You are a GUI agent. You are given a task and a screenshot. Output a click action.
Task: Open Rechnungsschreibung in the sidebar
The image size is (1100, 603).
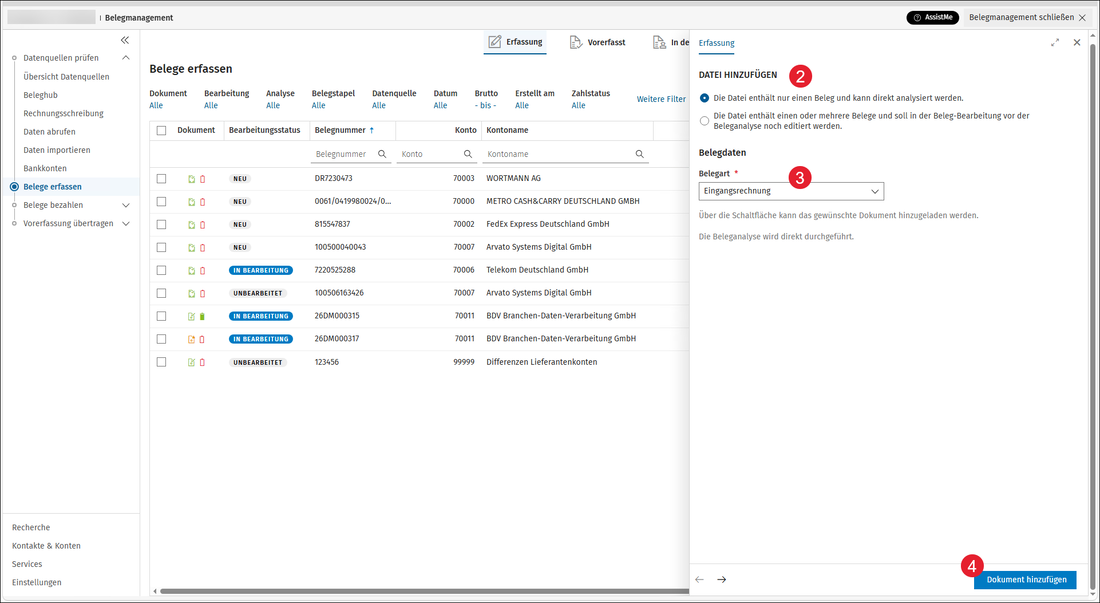(63, 114)
